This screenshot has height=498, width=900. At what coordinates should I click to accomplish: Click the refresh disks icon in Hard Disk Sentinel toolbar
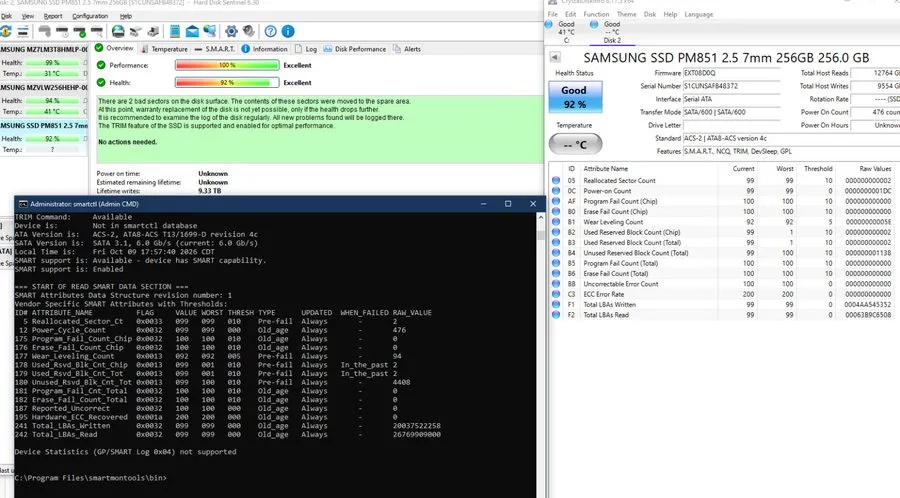pyautogui.click(x=6, y=31)
